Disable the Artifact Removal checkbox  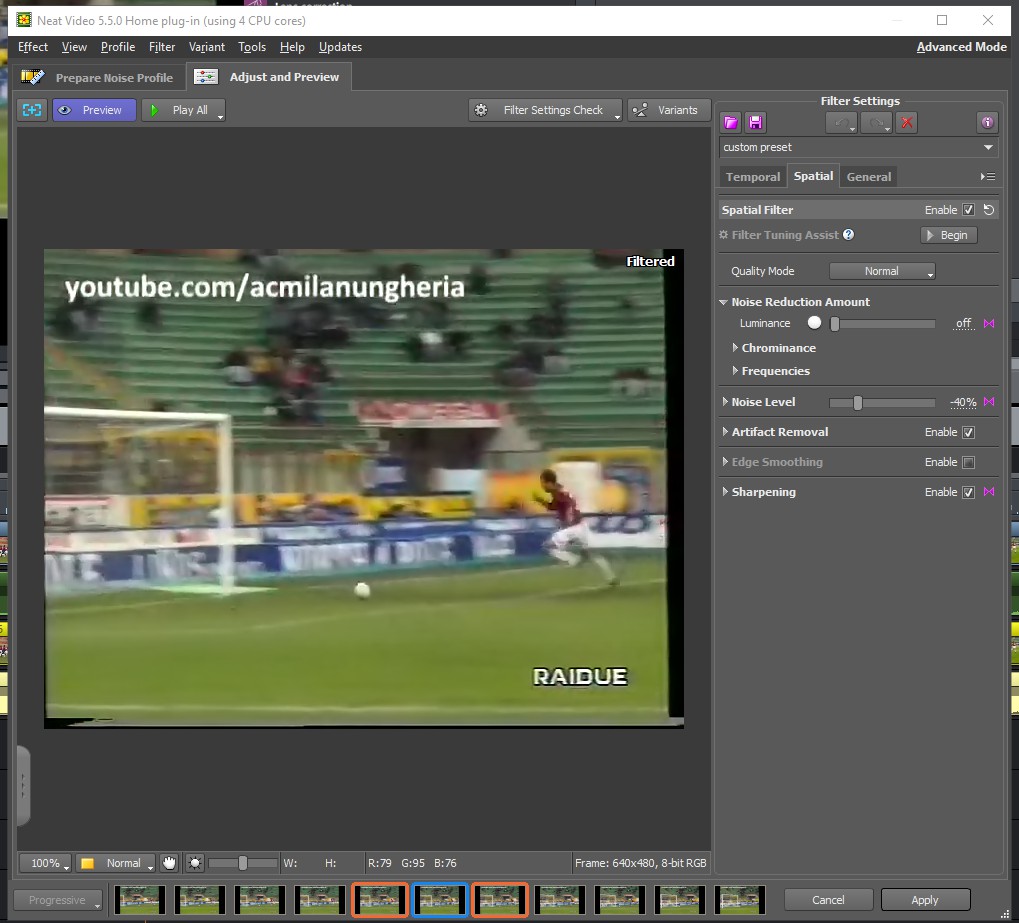968,433
